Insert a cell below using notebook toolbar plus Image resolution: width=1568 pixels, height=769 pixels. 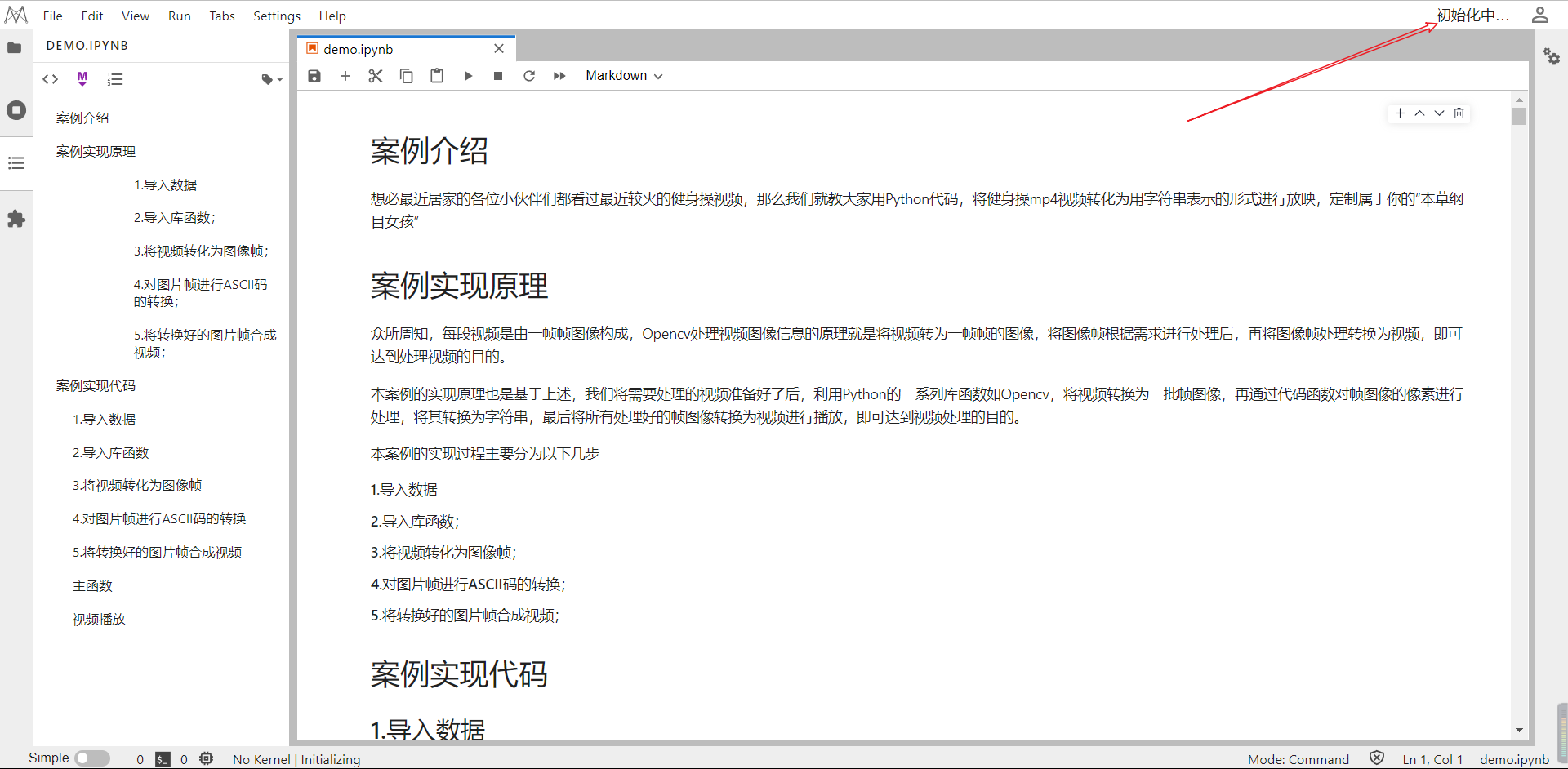(345, 76)
